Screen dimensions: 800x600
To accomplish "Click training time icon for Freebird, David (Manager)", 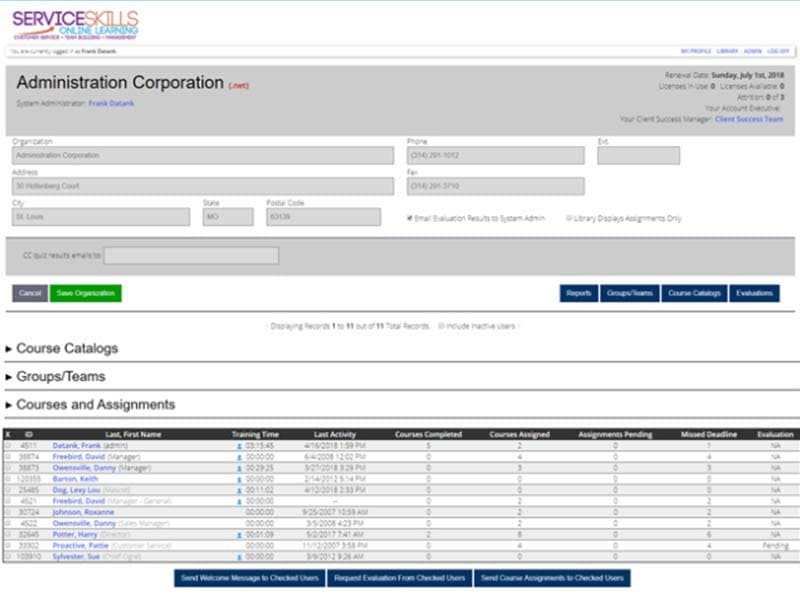I will (239, 456).
